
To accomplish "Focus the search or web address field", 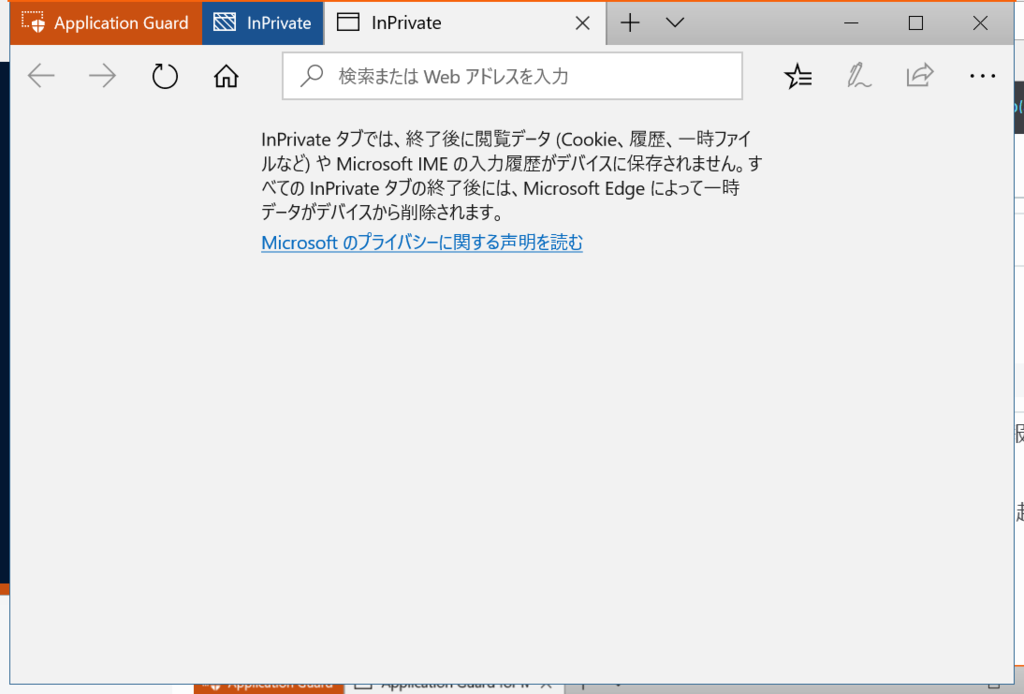I will [x=513, y=76].
